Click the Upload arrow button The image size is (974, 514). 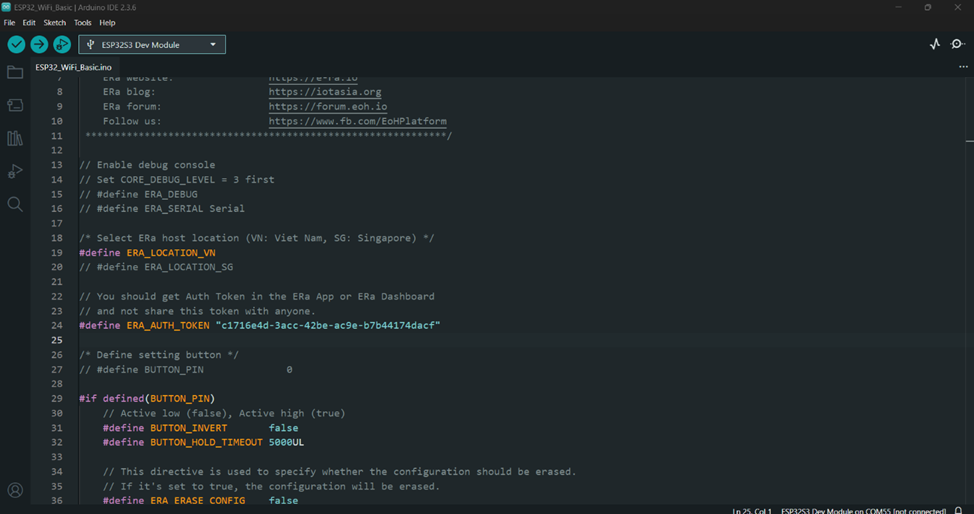(39, 44)
